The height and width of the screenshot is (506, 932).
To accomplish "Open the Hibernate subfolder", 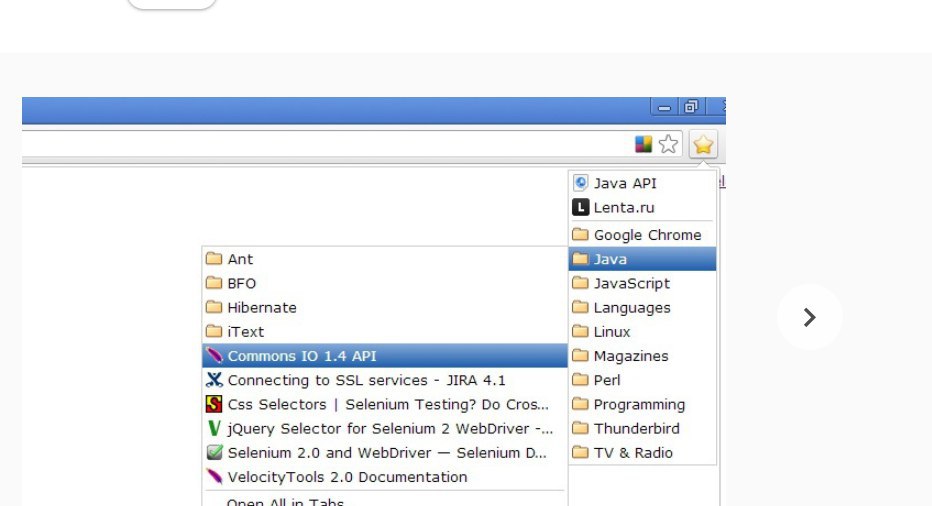I will 385,308.
